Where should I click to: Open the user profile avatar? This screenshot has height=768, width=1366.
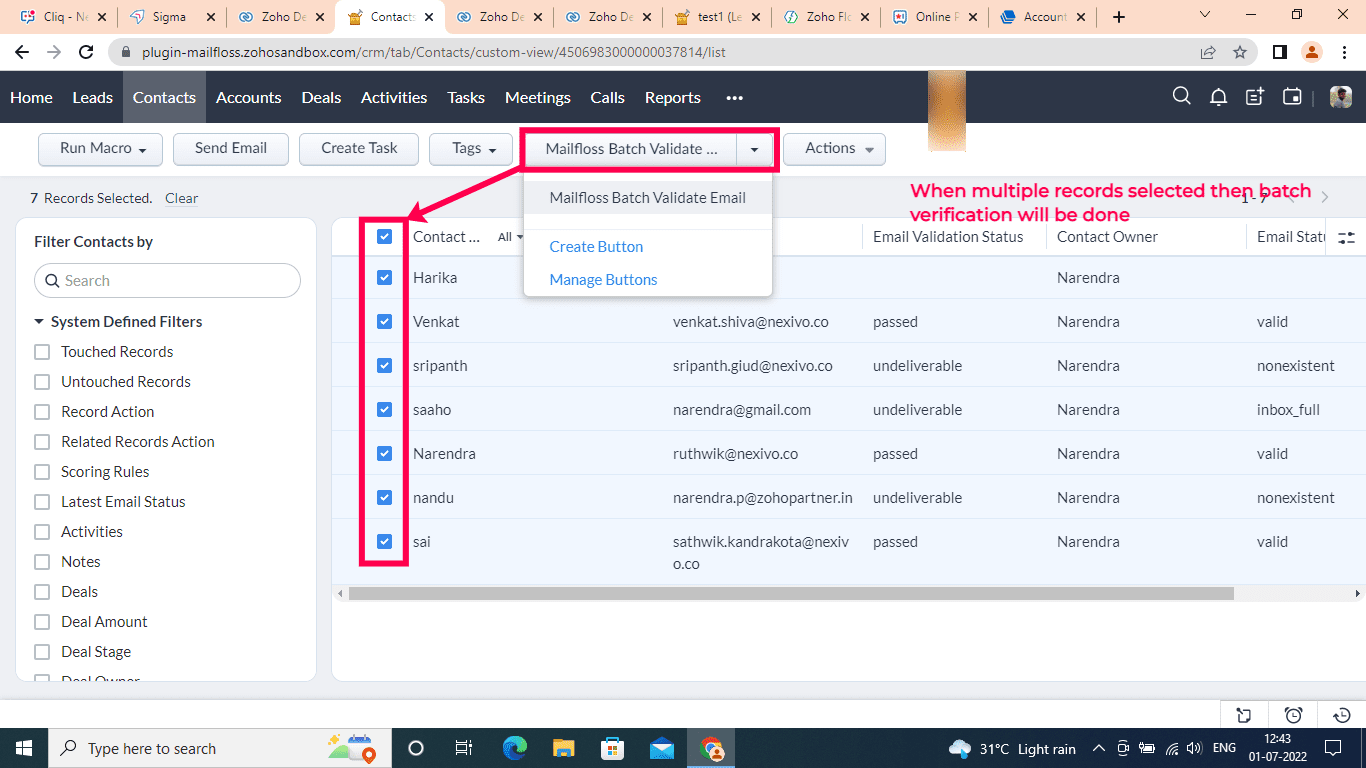(x=1340, y=97)
